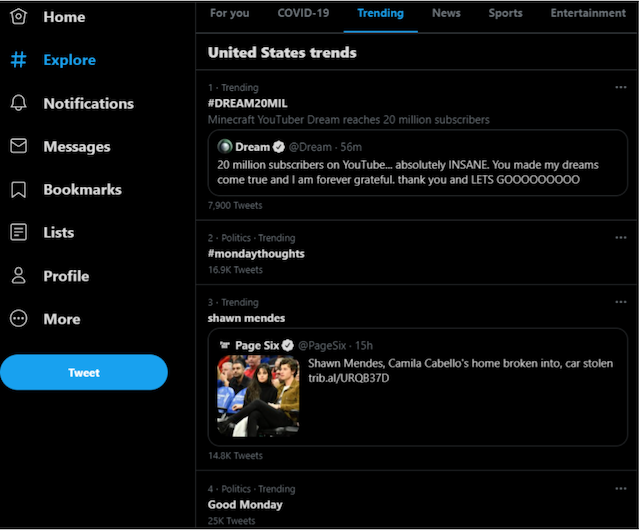Open the Notifications label link

tap(89, 103)
